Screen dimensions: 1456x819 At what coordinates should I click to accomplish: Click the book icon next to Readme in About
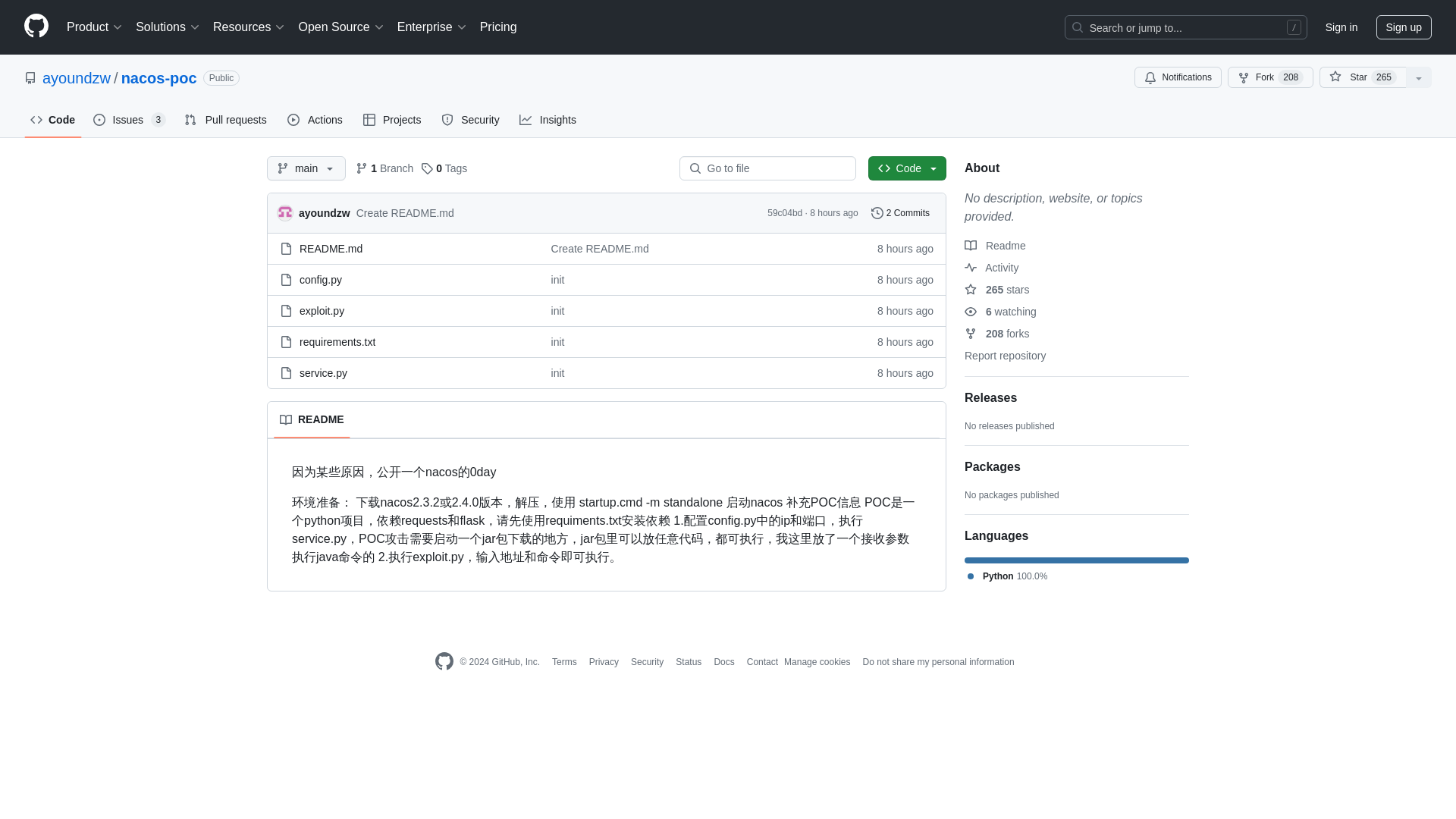click(x=971, y=246)
